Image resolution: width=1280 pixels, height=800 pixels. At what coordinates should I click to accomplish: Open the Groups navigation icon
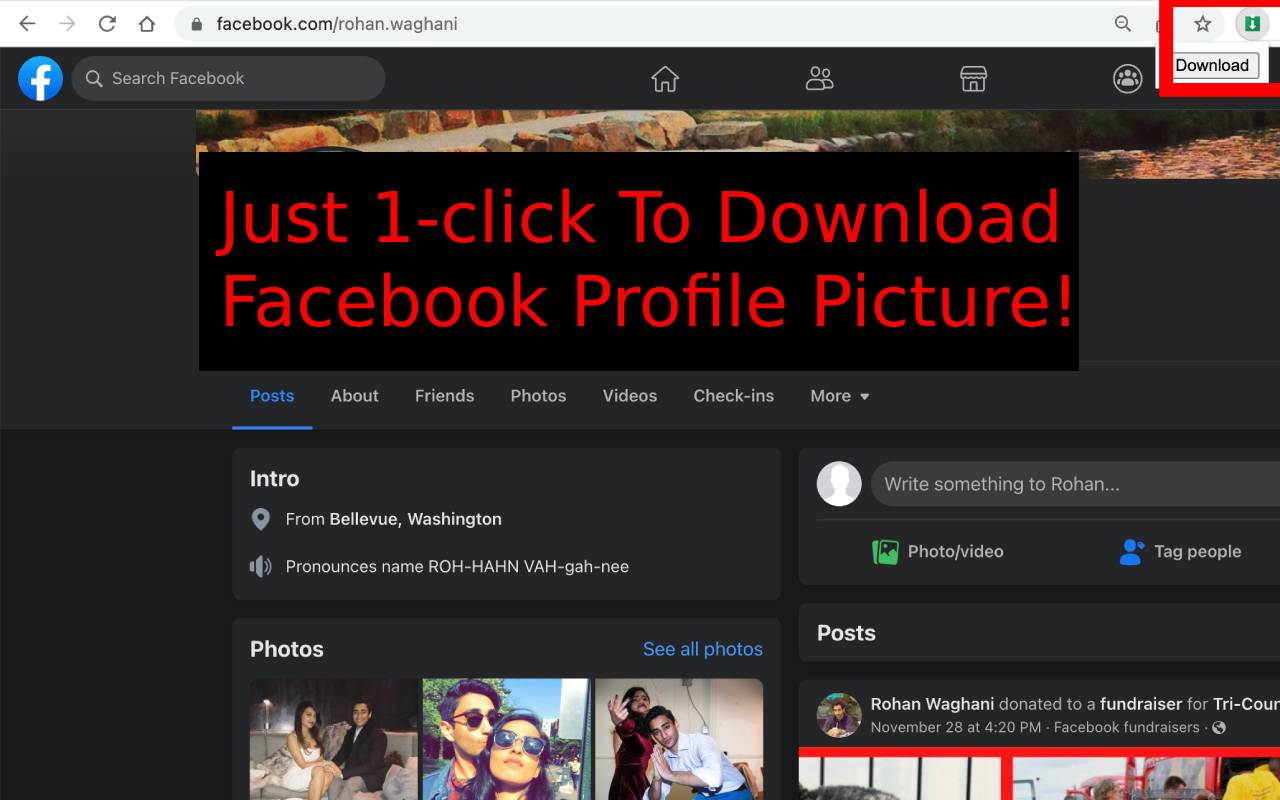click(x=1127, y=77)
